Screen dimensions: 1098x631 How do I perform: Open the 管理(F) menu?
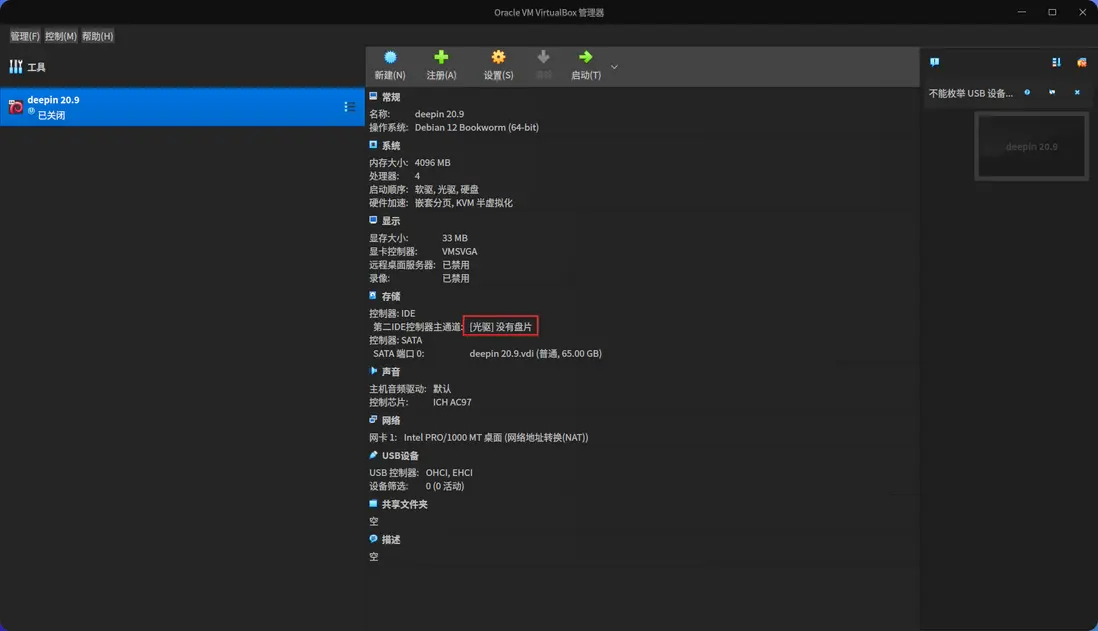click(x=25, y=36)
